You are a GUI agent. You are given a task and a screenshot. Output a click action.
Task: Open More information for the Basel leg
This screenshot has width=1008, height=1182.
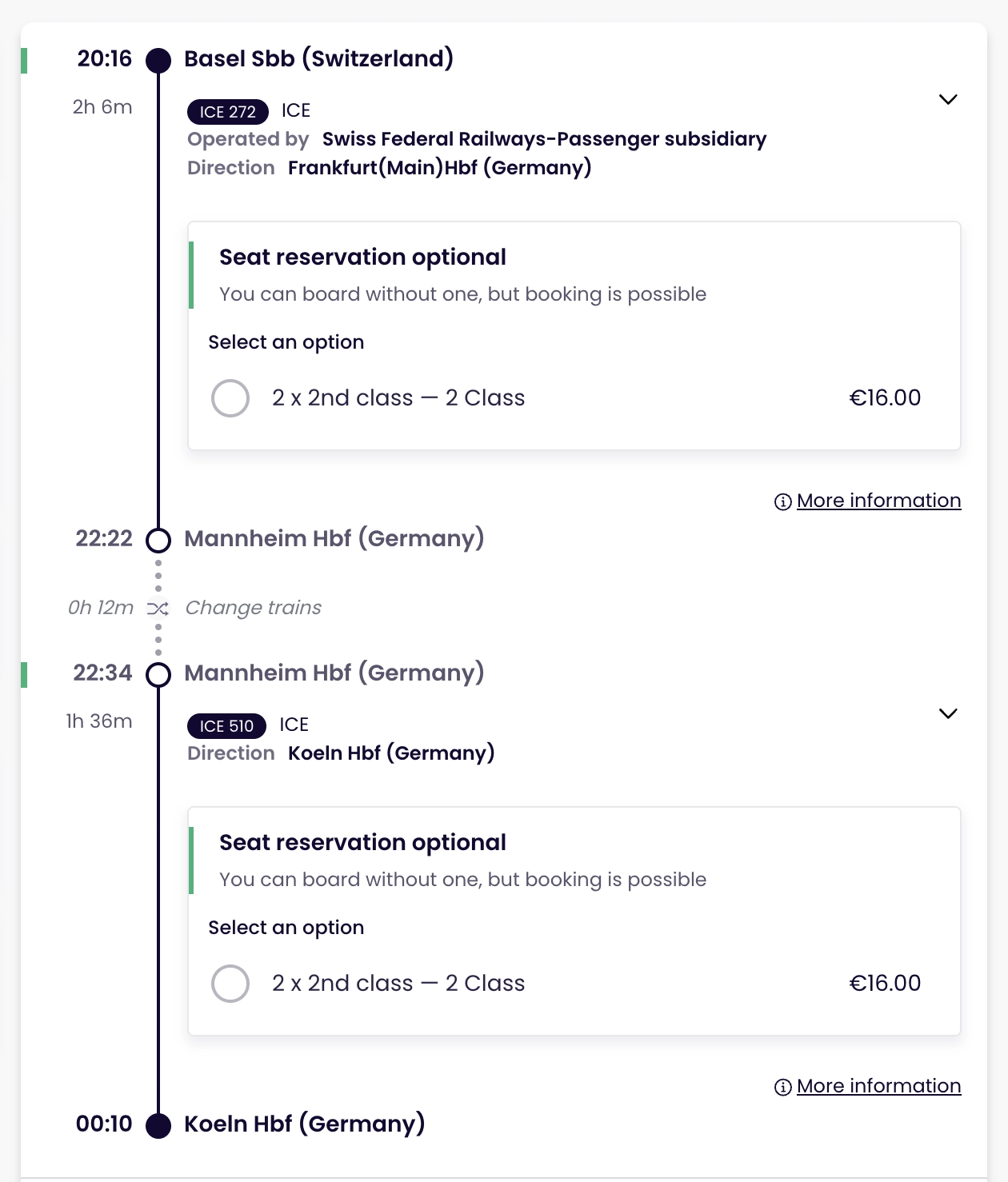tap(878, 500)
